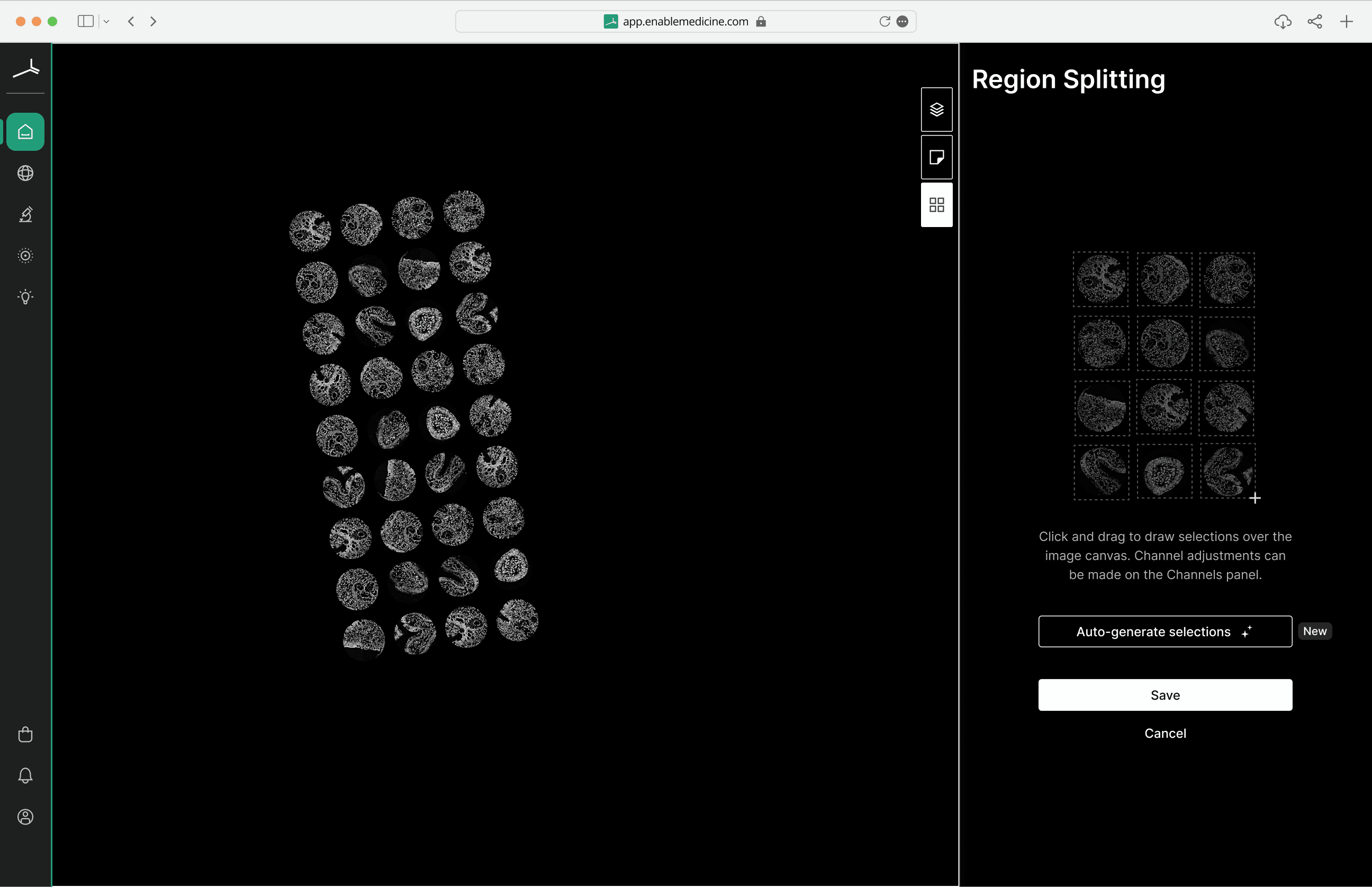Open the lightbulb insights icon
The image size is (1372, 887).
25,297
